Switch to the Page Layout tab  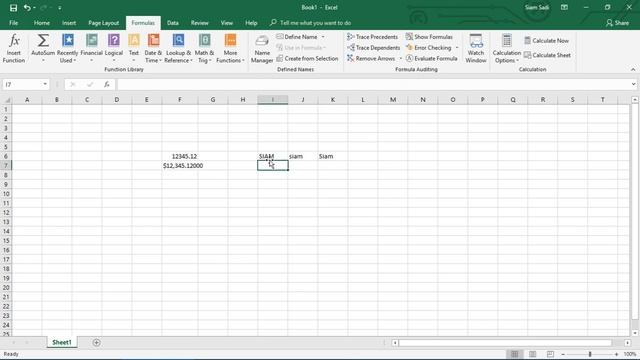104,23
